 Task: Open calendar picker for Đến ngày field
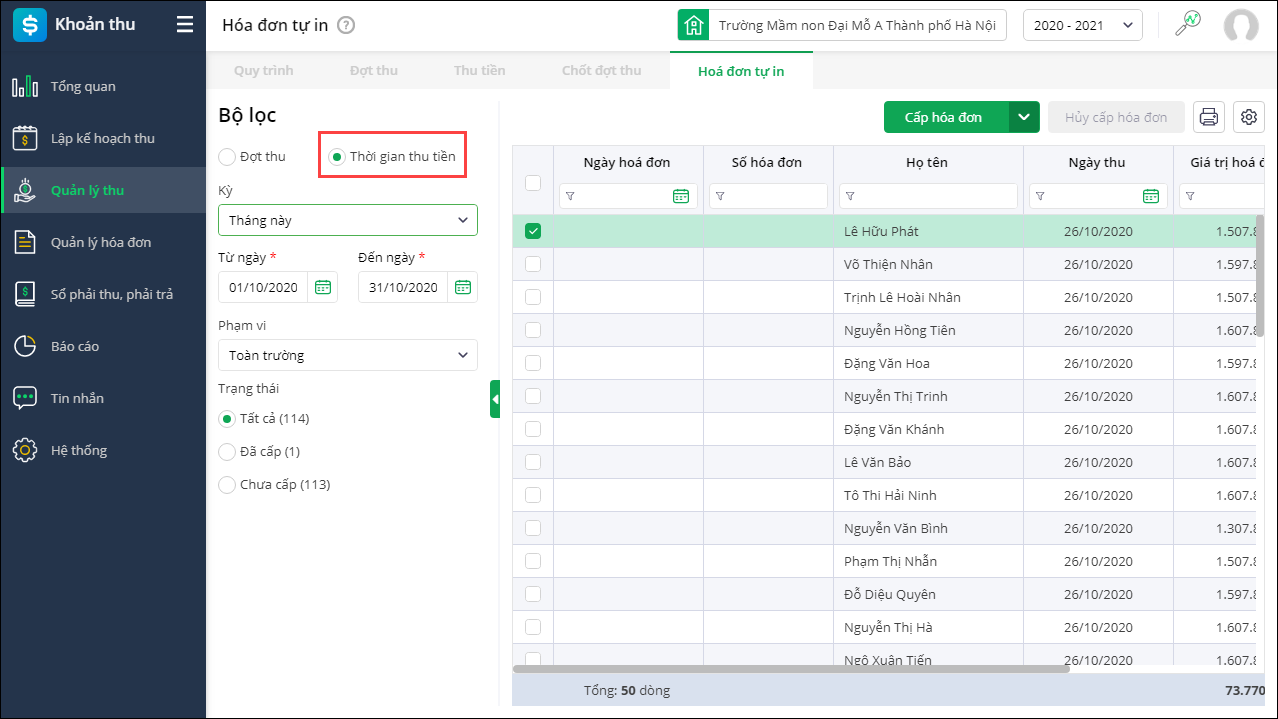[x=463, y=287]
